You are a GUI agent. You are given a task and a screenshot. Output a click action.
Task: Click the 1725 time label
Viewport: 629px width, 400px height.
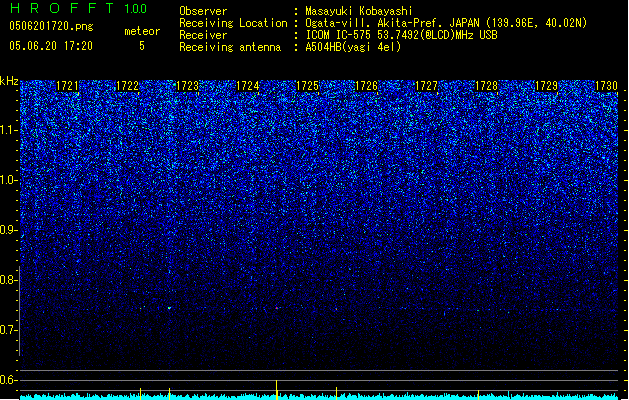pyautogui.click(x=307, y=86)
